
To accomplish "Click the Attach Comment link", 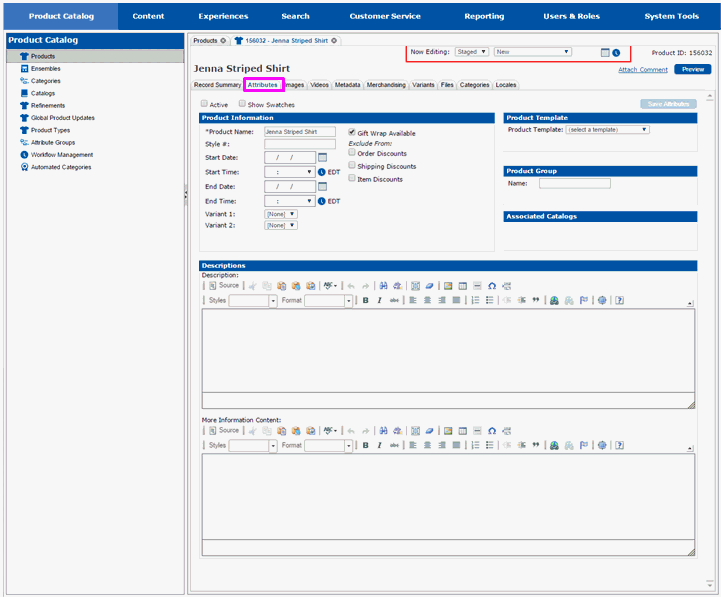I will coord(642,69).
